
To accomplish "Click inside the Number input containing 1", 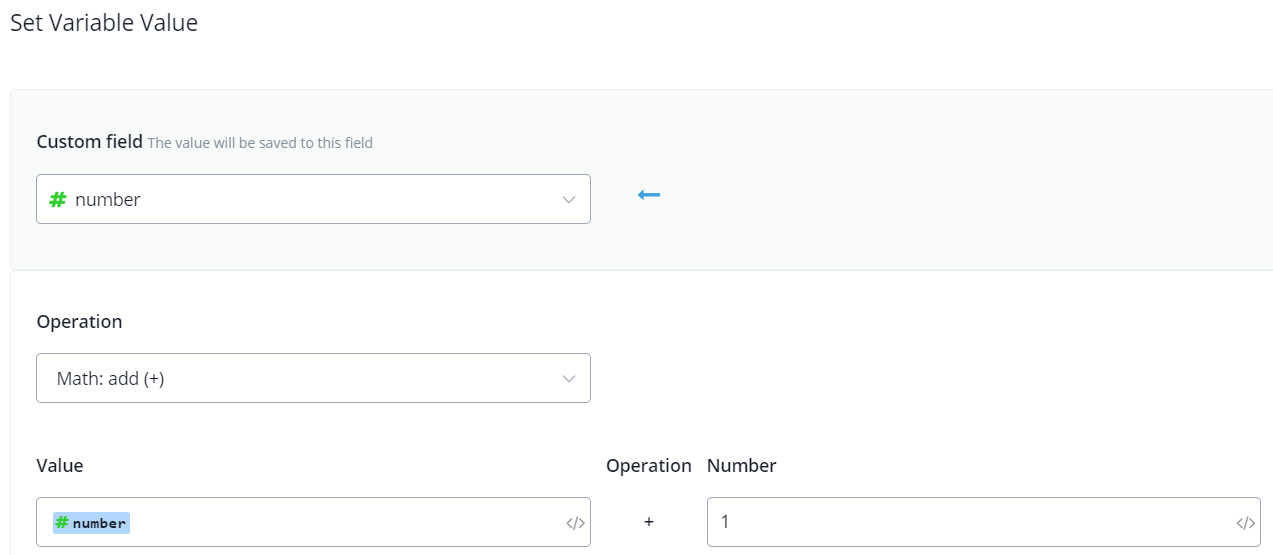I will (960, 522).
